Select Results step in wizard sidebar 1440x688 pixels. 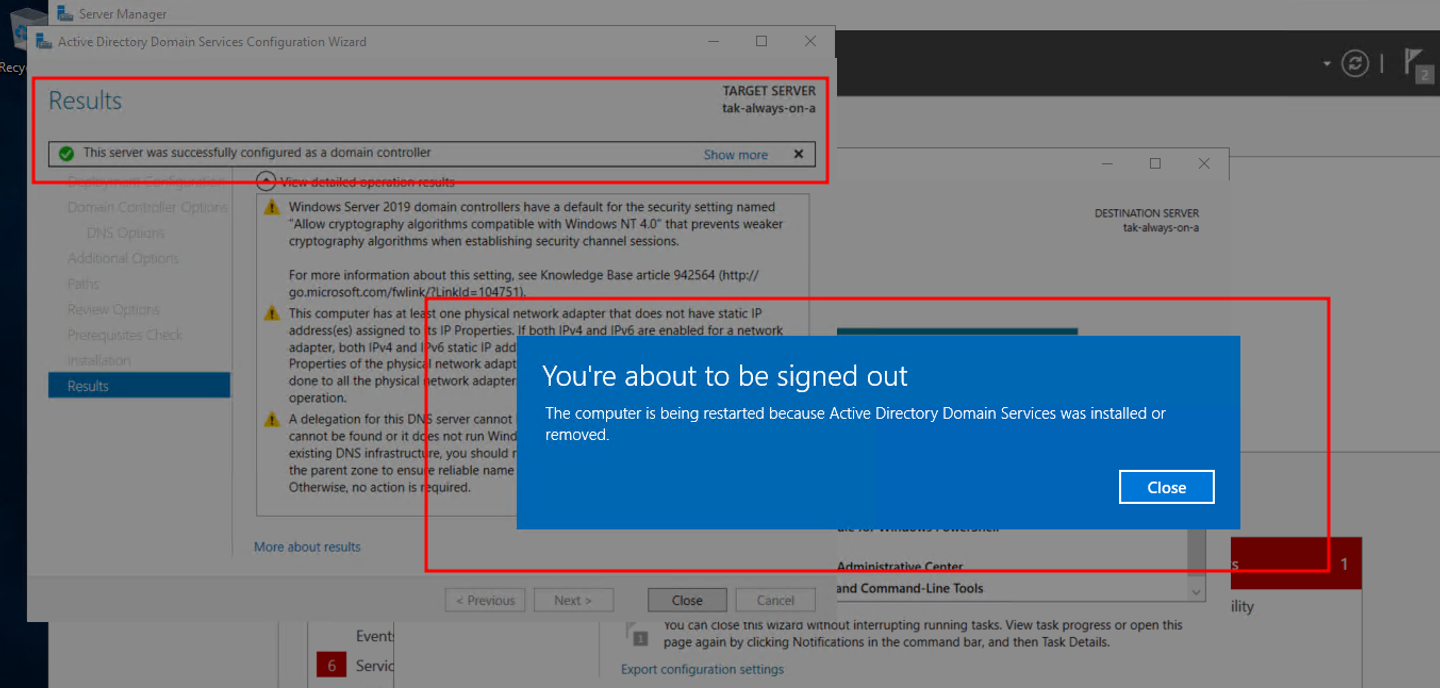pyautogui.click(x=139, y=386)
